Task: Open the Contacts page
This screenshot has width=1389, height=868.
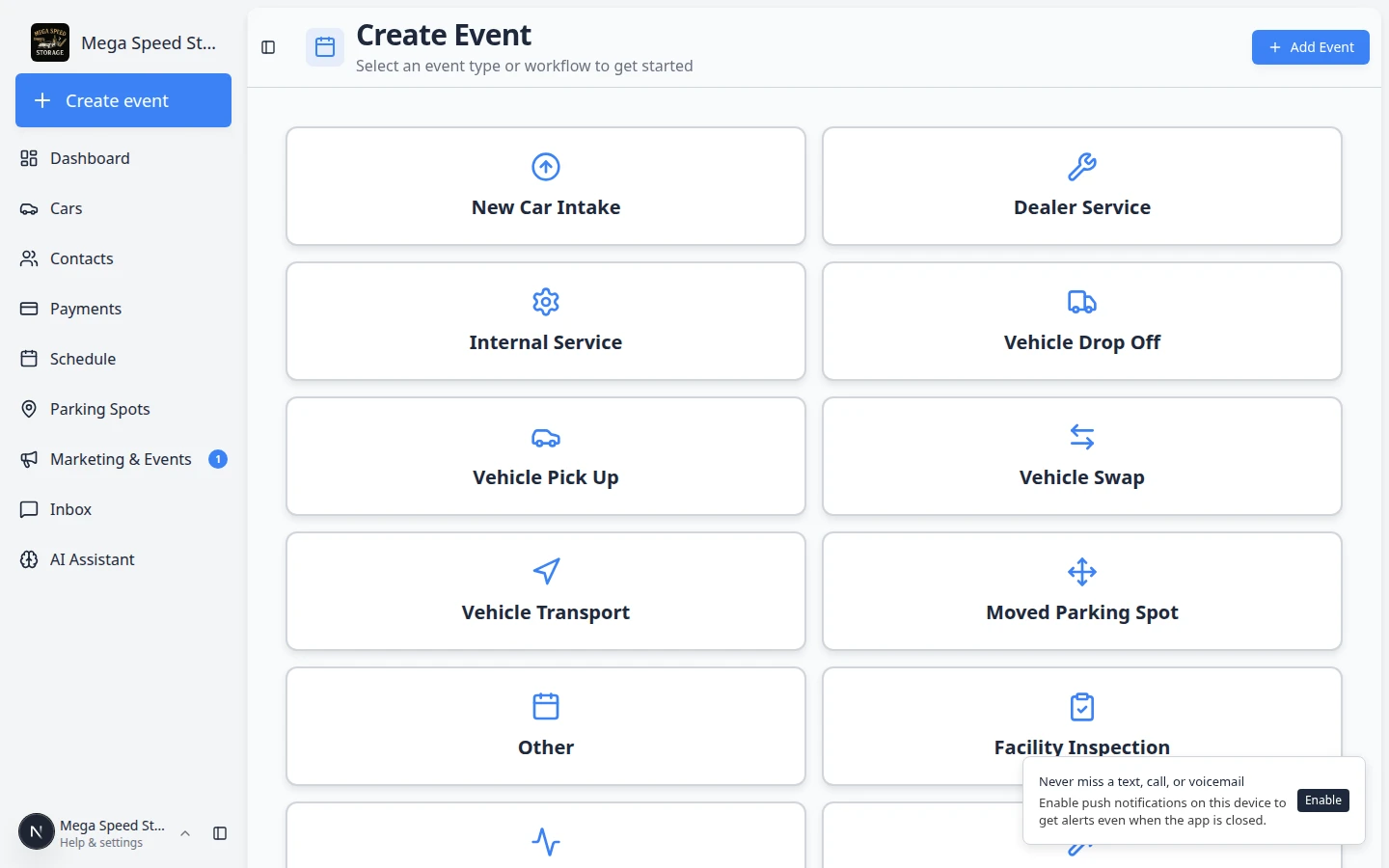Action: click(123, 258)
